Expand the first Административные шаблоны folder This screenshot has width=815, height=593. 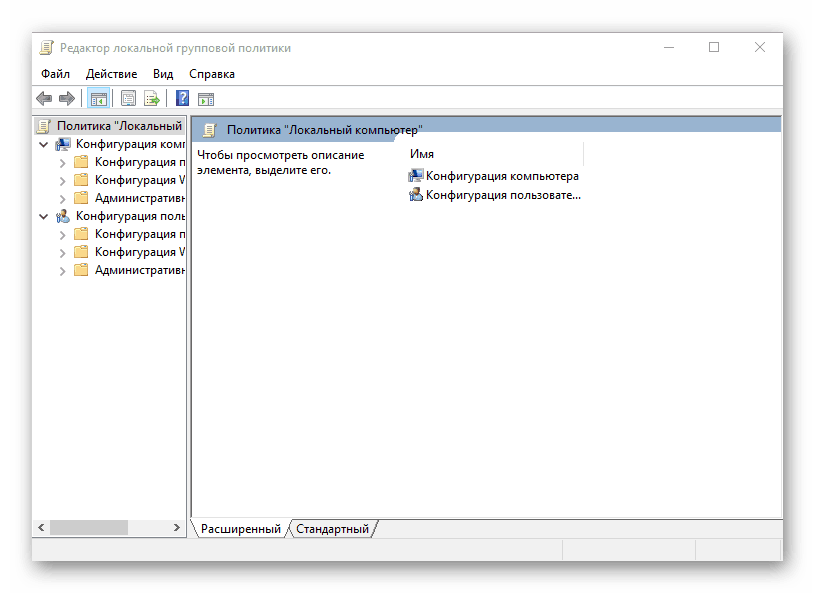[x=62, y=199]
